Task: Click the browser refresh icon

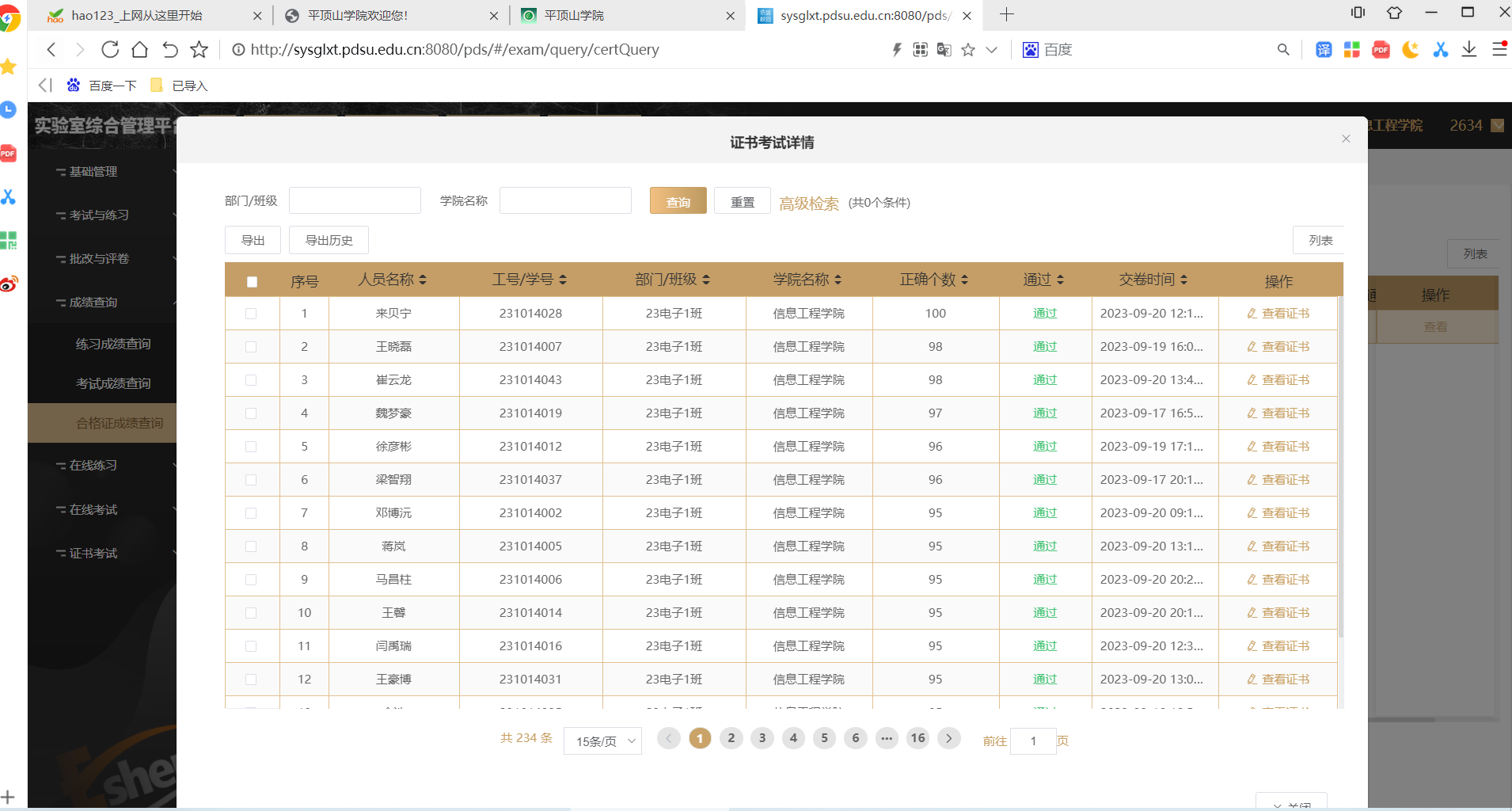Action: click(x=110, y=50)
